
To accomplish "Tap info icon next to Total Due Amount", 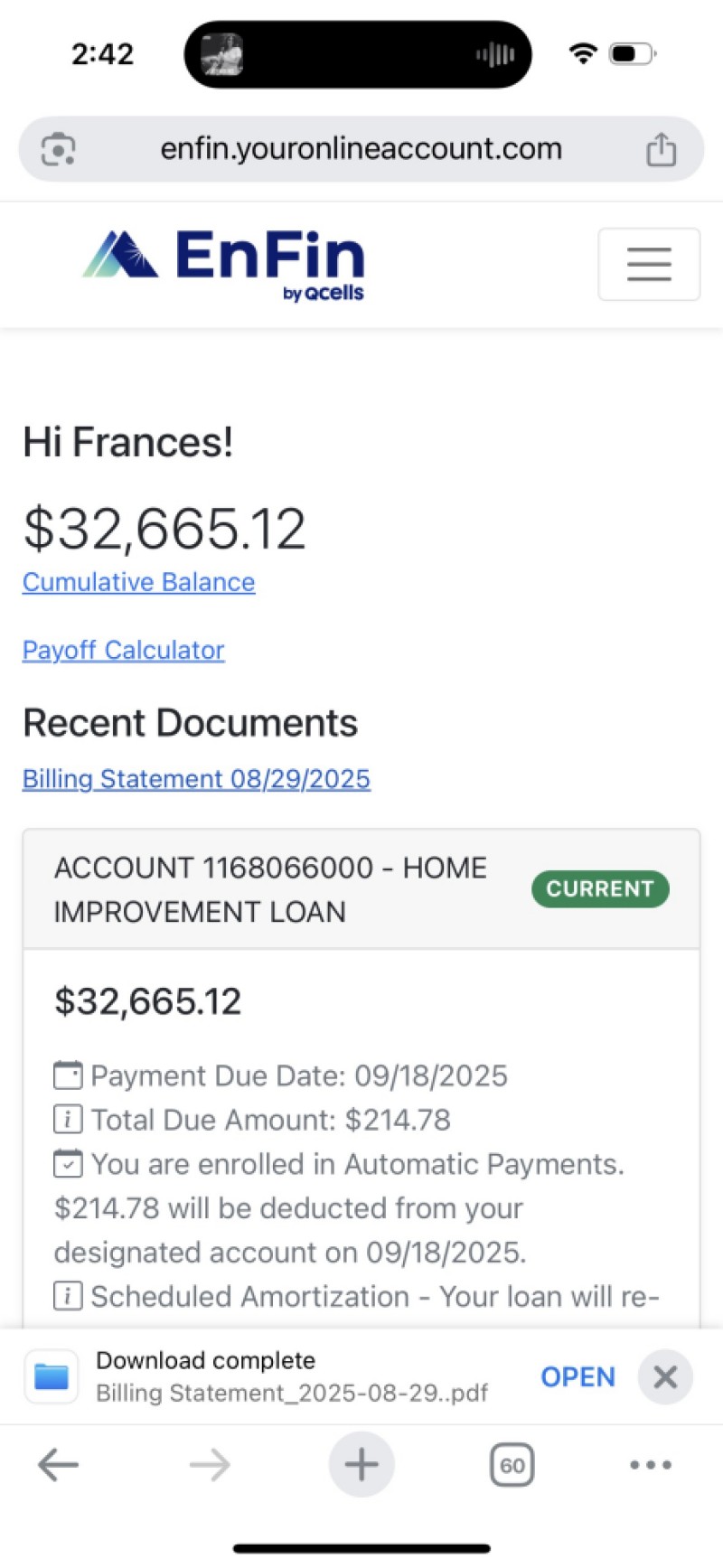I will (x=68, y=1120).
